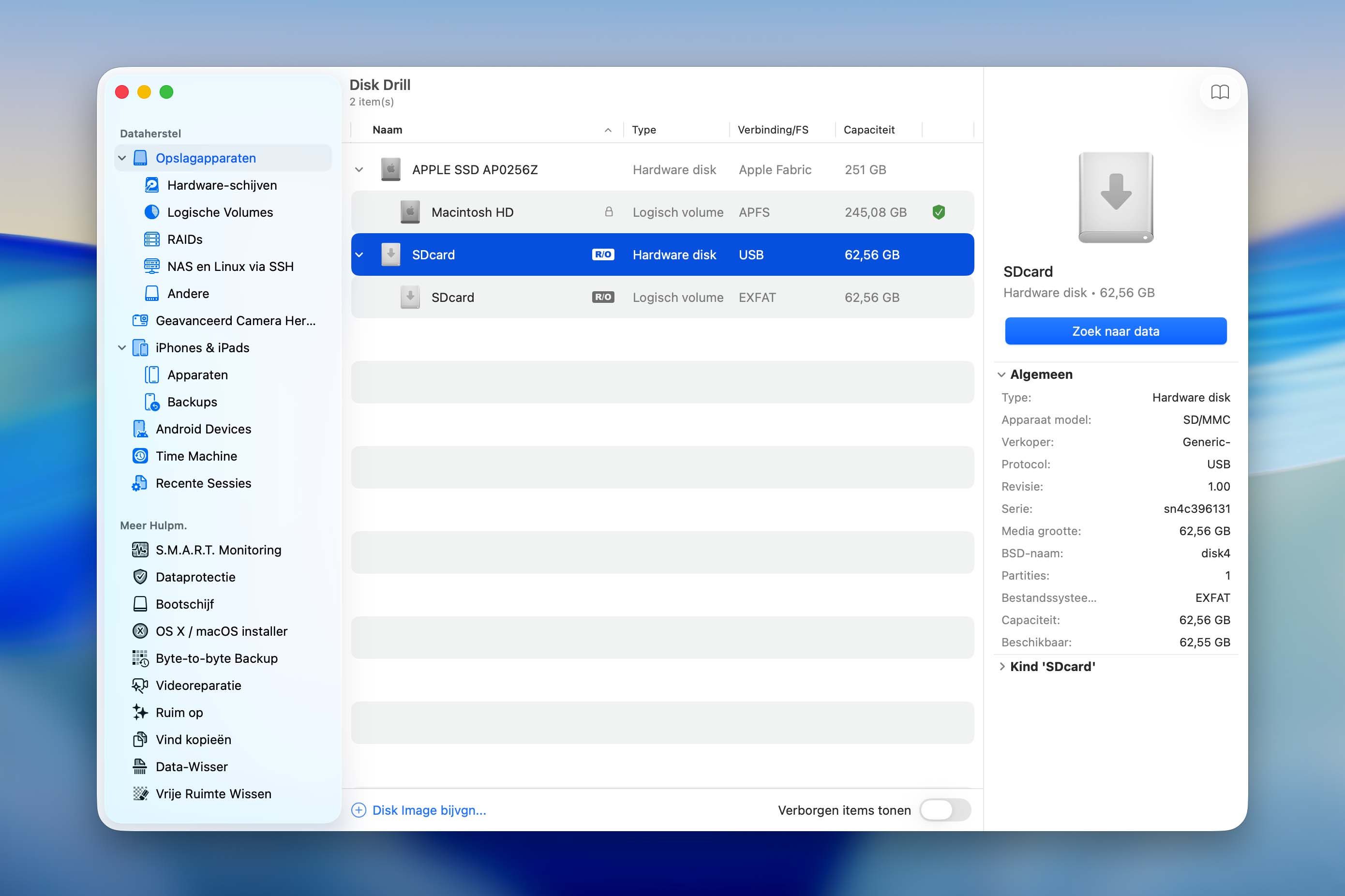Open Time Machine recovery
This screenshot has height=896, width=1345.
pyautogui.click(x=196, y=456)
